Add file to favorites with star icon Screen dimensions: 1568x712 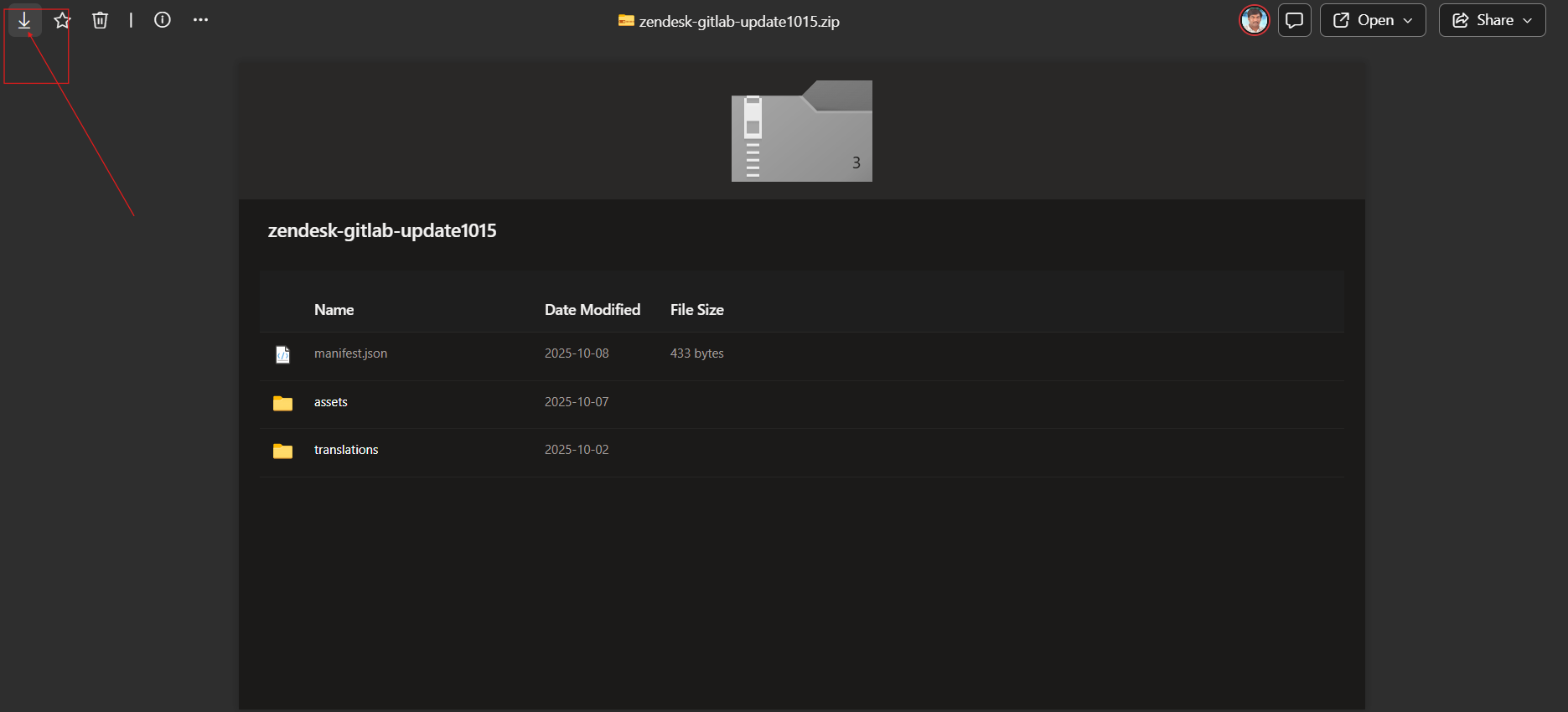(x=62, y=20)
